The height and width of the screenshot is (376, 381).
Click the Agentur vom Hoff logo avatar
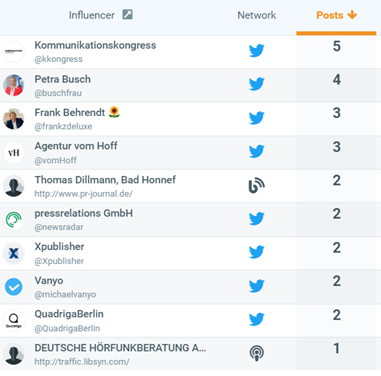coord(14,153)
